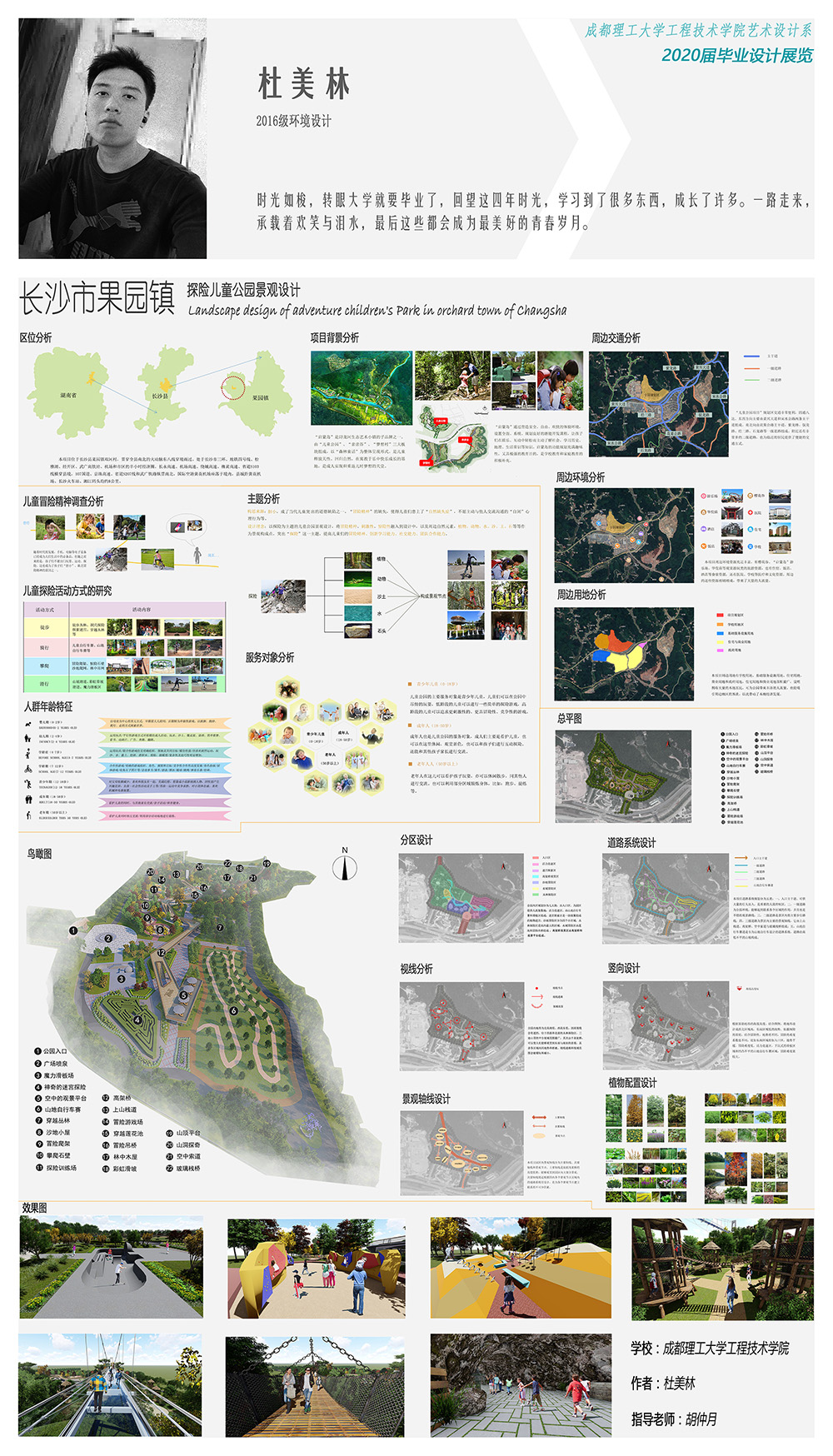The width and height of the screenshot is (833, 1456).
Task: Open the chain suspension bridge rendering
Action: coord(315,1386)
